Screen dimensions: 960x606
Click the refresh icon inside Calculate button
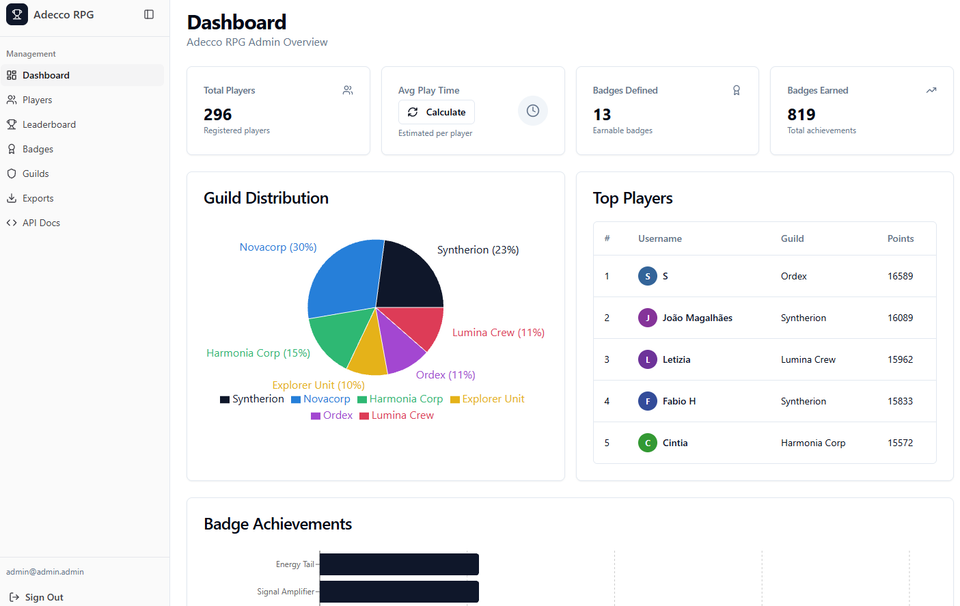coord(413,112)
